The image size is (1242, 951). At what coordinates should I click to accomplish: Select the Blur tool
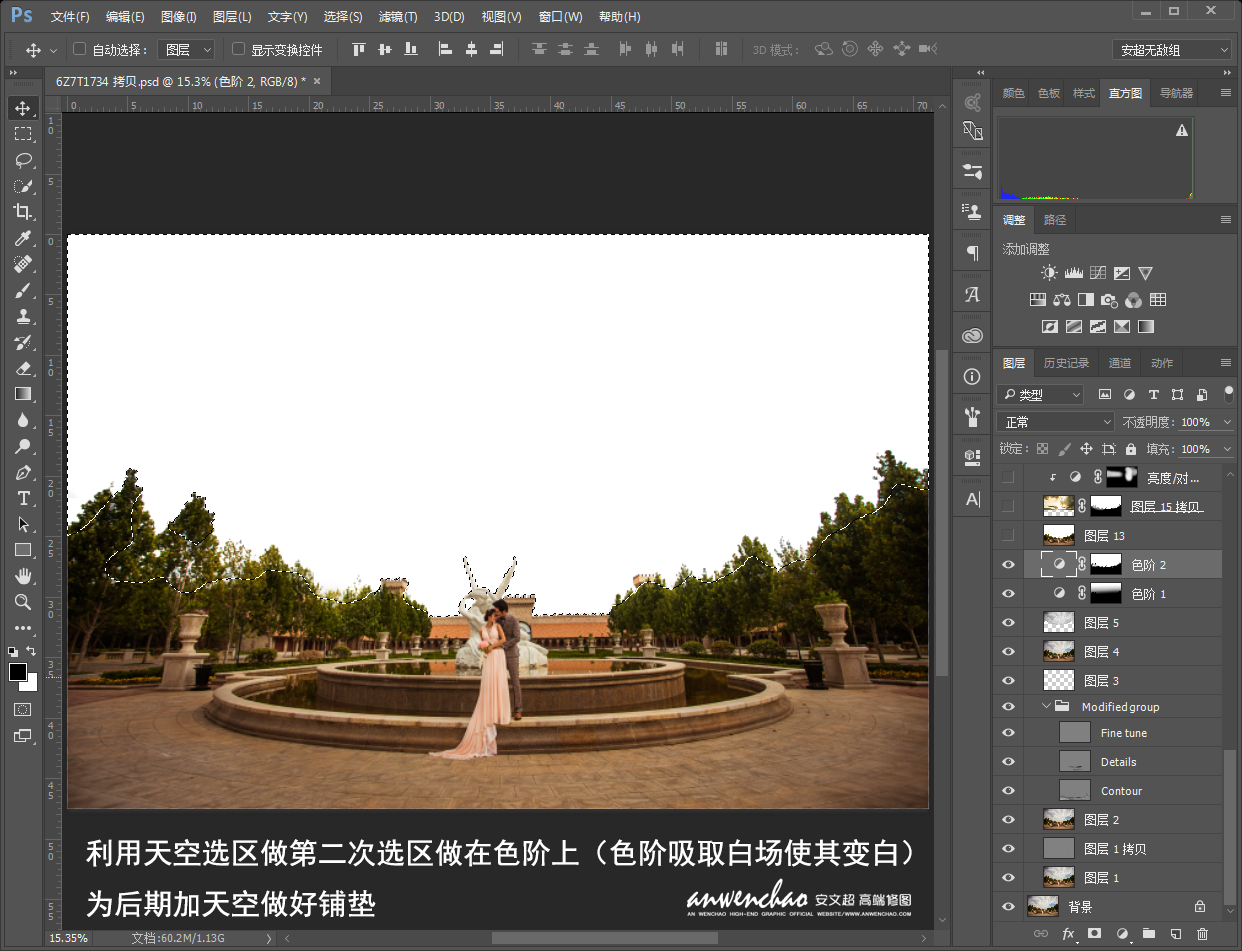pos(23,420)
